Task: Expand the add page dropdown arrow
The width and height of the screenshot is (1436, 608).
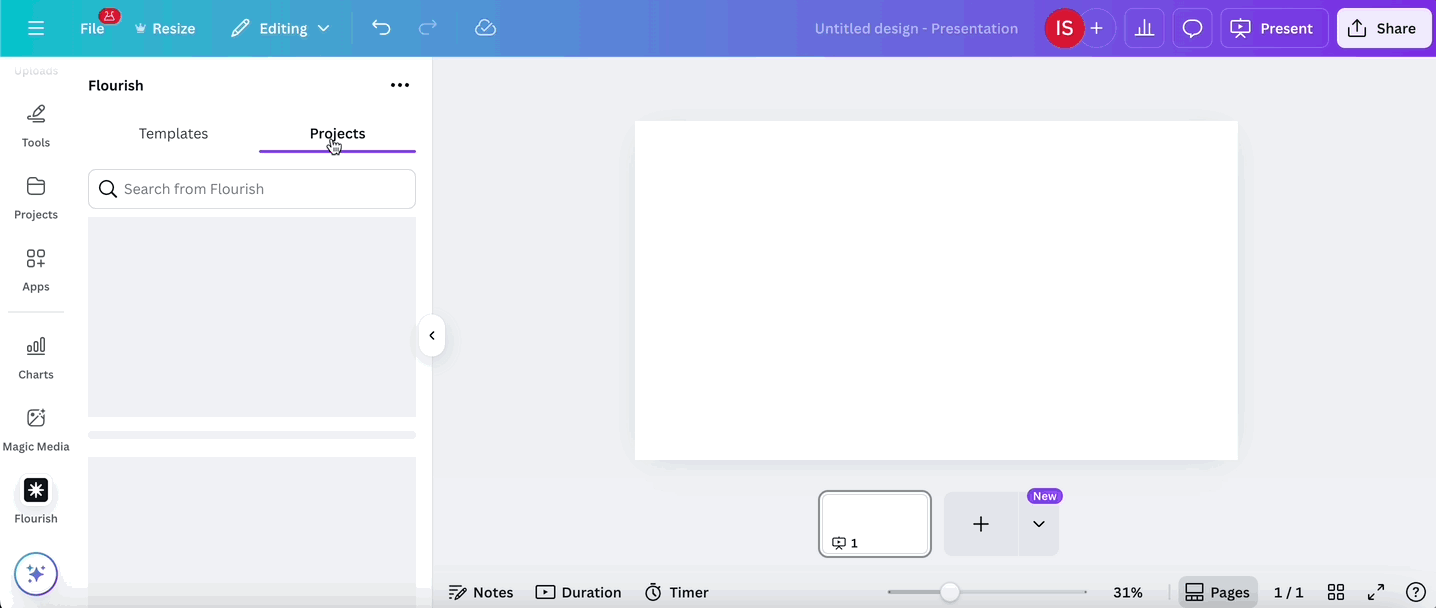Action: 1039,524
